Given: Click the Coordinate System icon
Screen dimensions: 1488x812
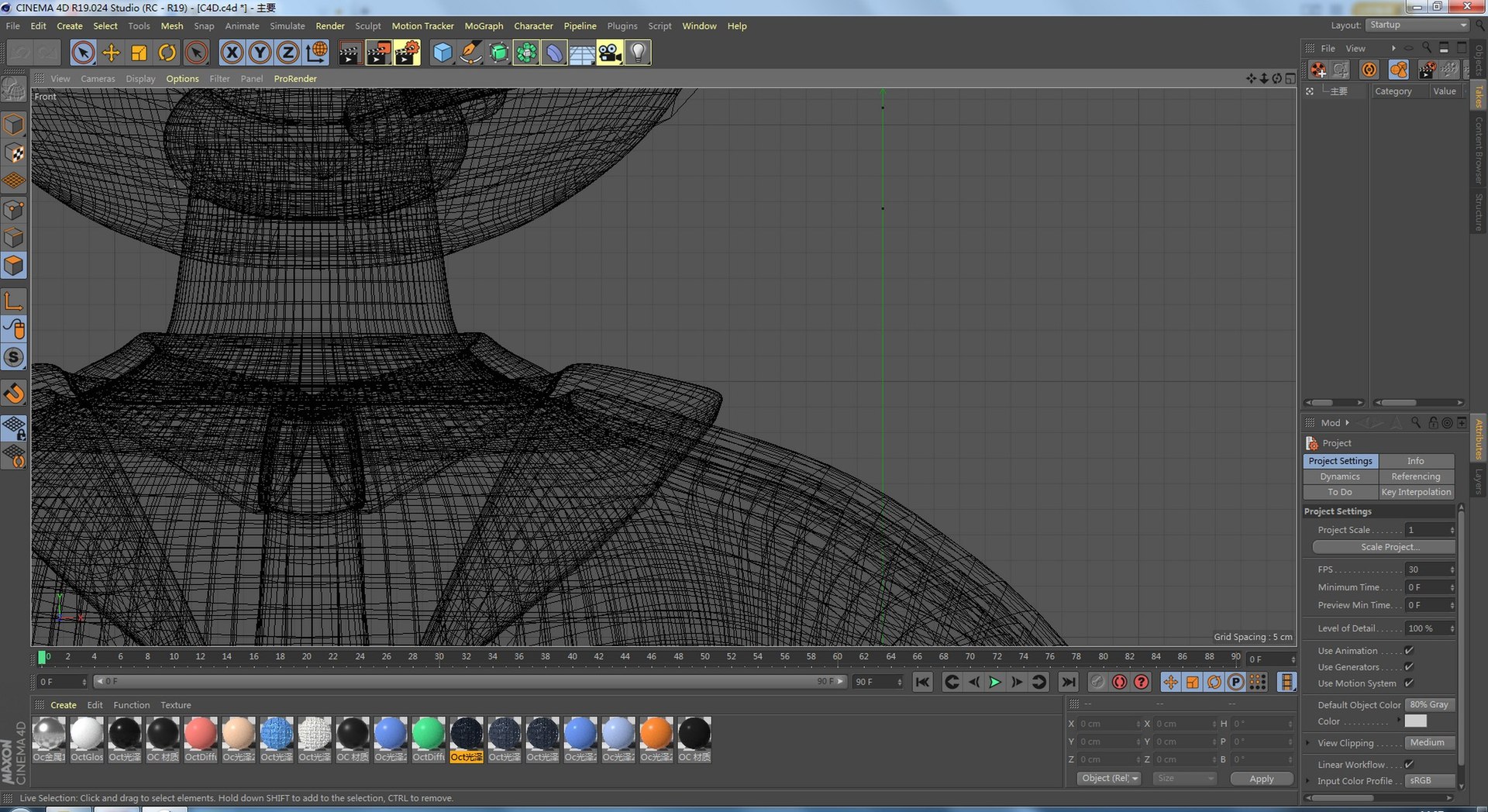Looking at the screenshot, I should click(x=315, y=53).
